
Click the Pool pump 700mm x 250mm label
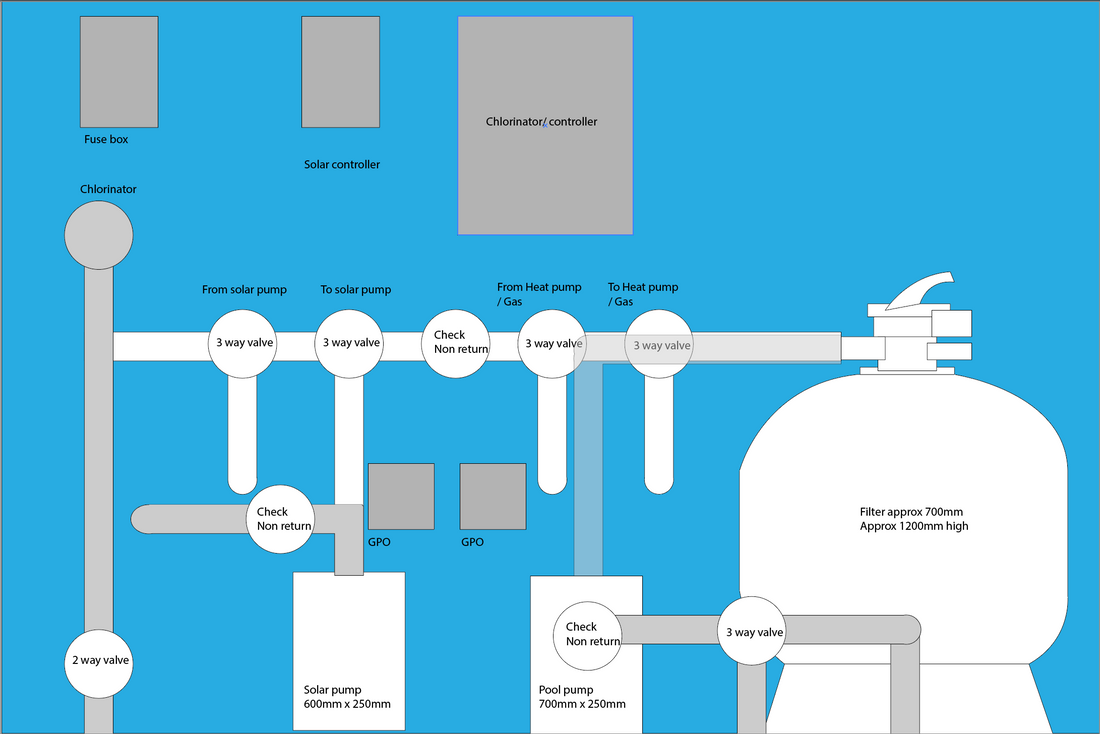579,697
